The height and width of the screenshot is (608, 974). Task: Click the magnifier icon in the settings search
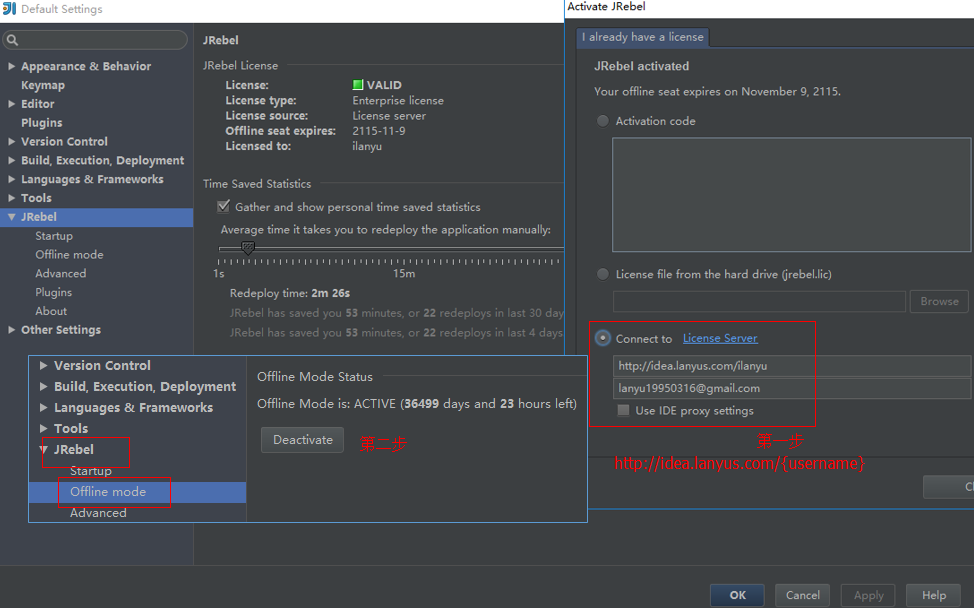(12, 40)
